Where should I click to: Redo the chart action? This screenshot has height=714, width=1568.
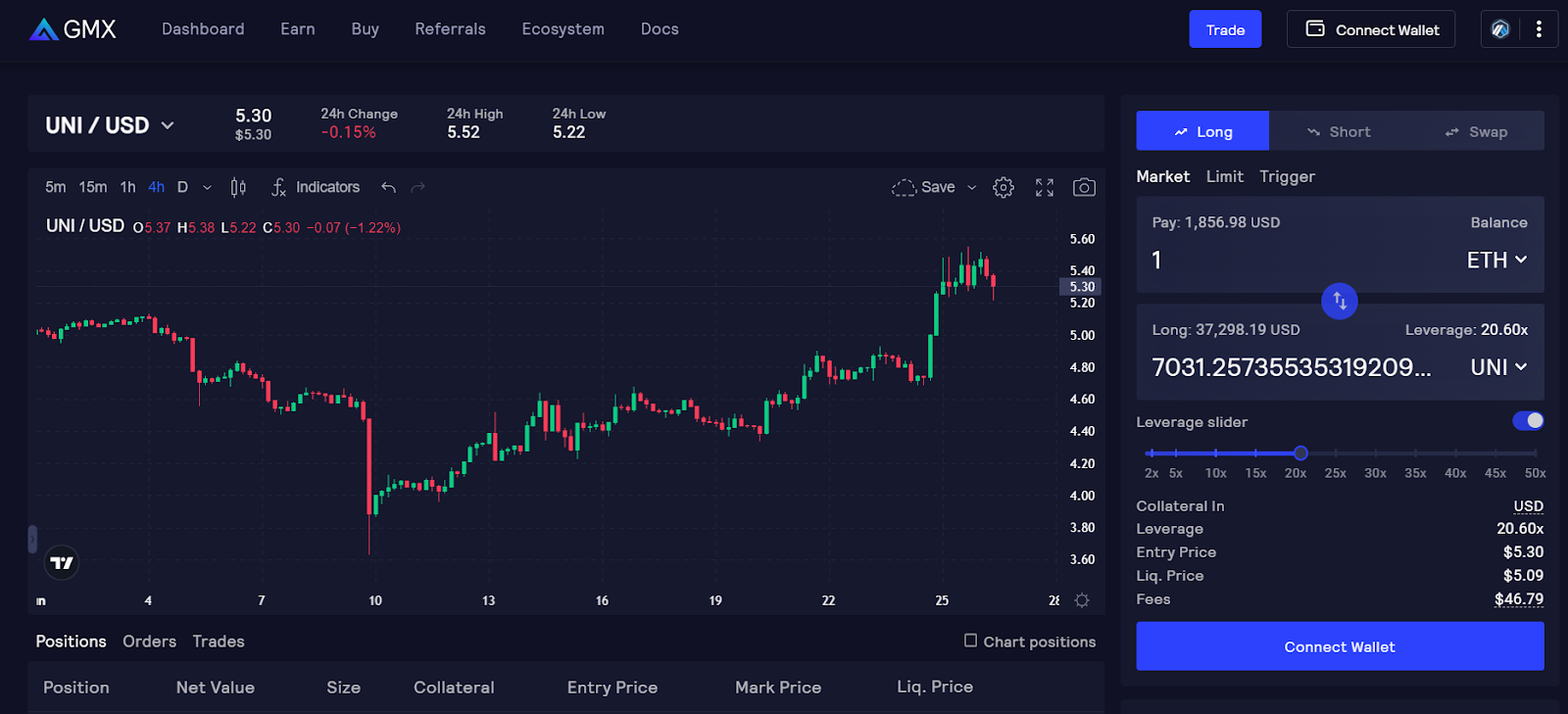click(418, 187)
